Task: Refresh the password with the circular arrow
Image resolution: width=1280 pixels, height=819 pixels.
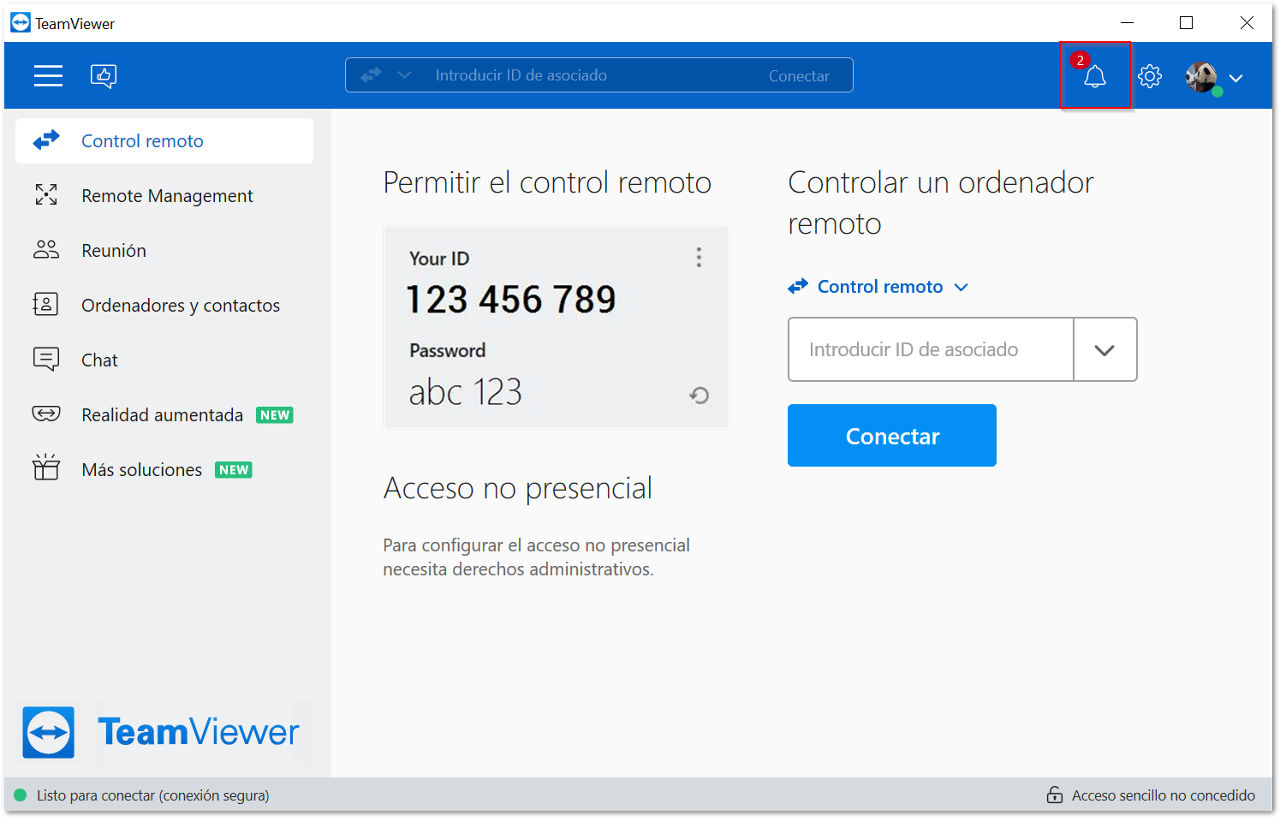Action: pyautogui.click(x=699, y=395)
